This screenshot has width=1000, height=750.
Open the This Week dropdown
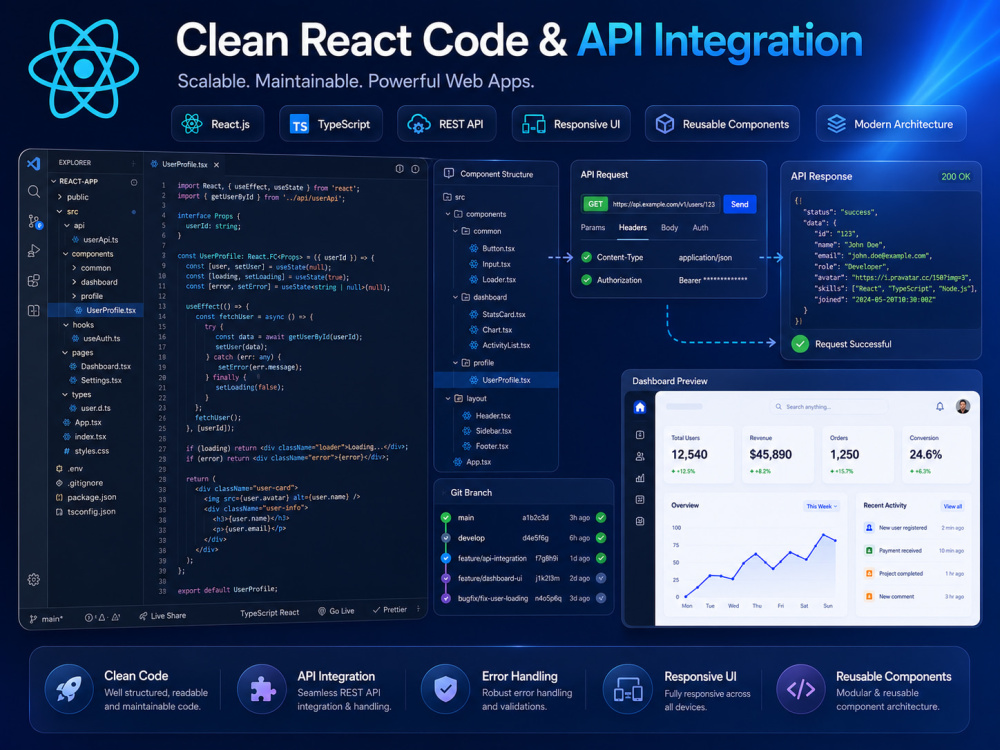[x=821, y=506]
